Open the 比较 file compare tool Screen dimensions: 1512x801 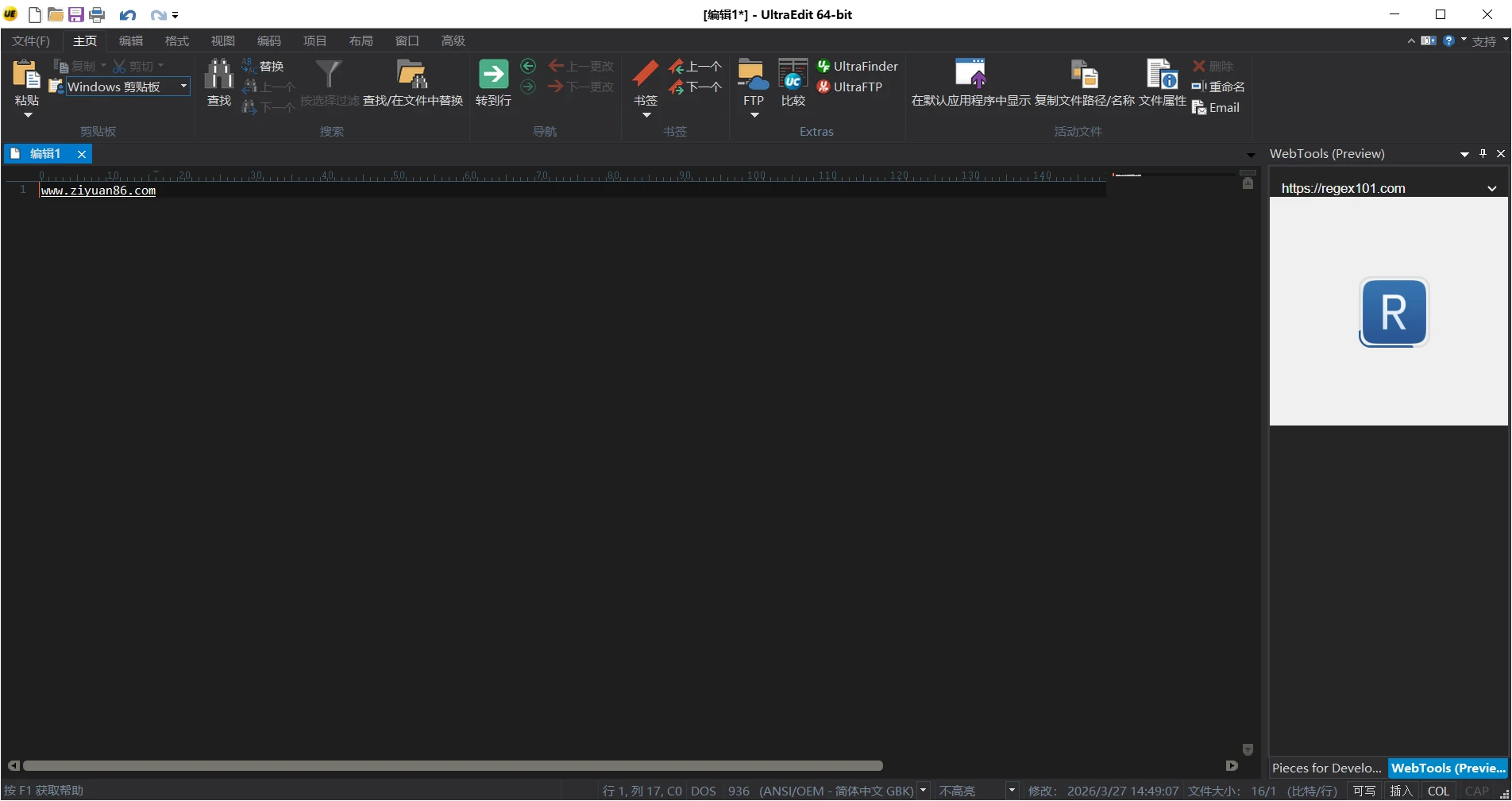[x=792, y=79]
